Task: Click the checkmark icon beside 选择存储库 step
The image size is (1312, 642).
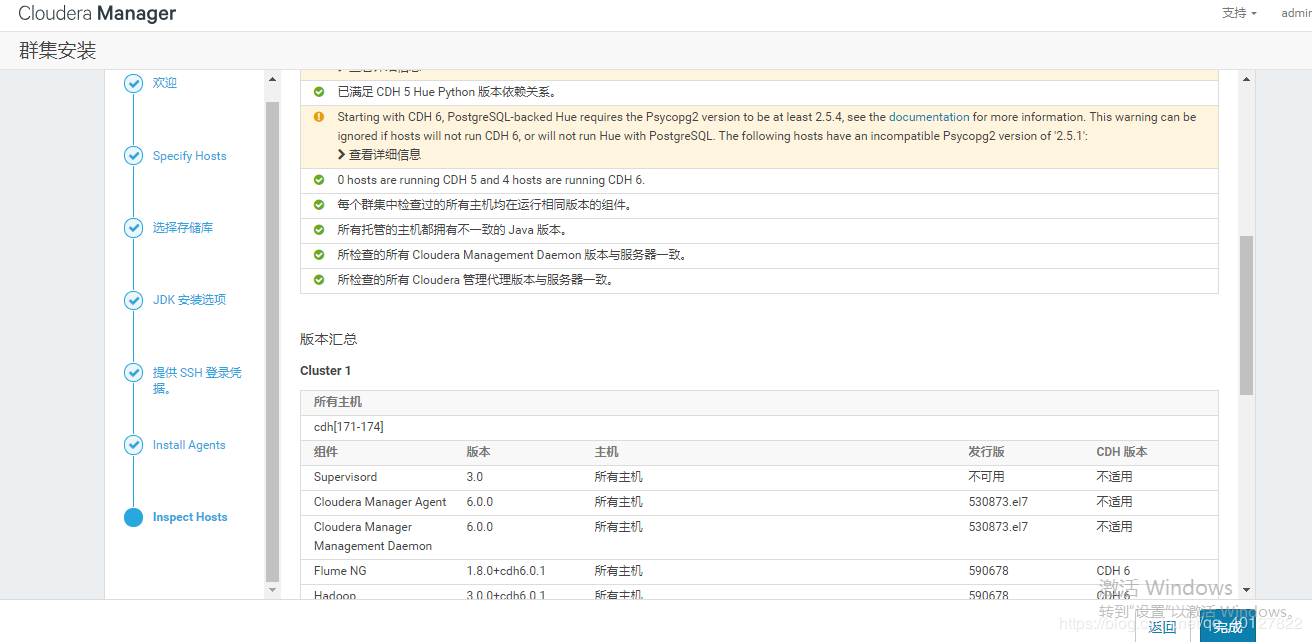Action: pyautogui.click(x=133, y=228)
